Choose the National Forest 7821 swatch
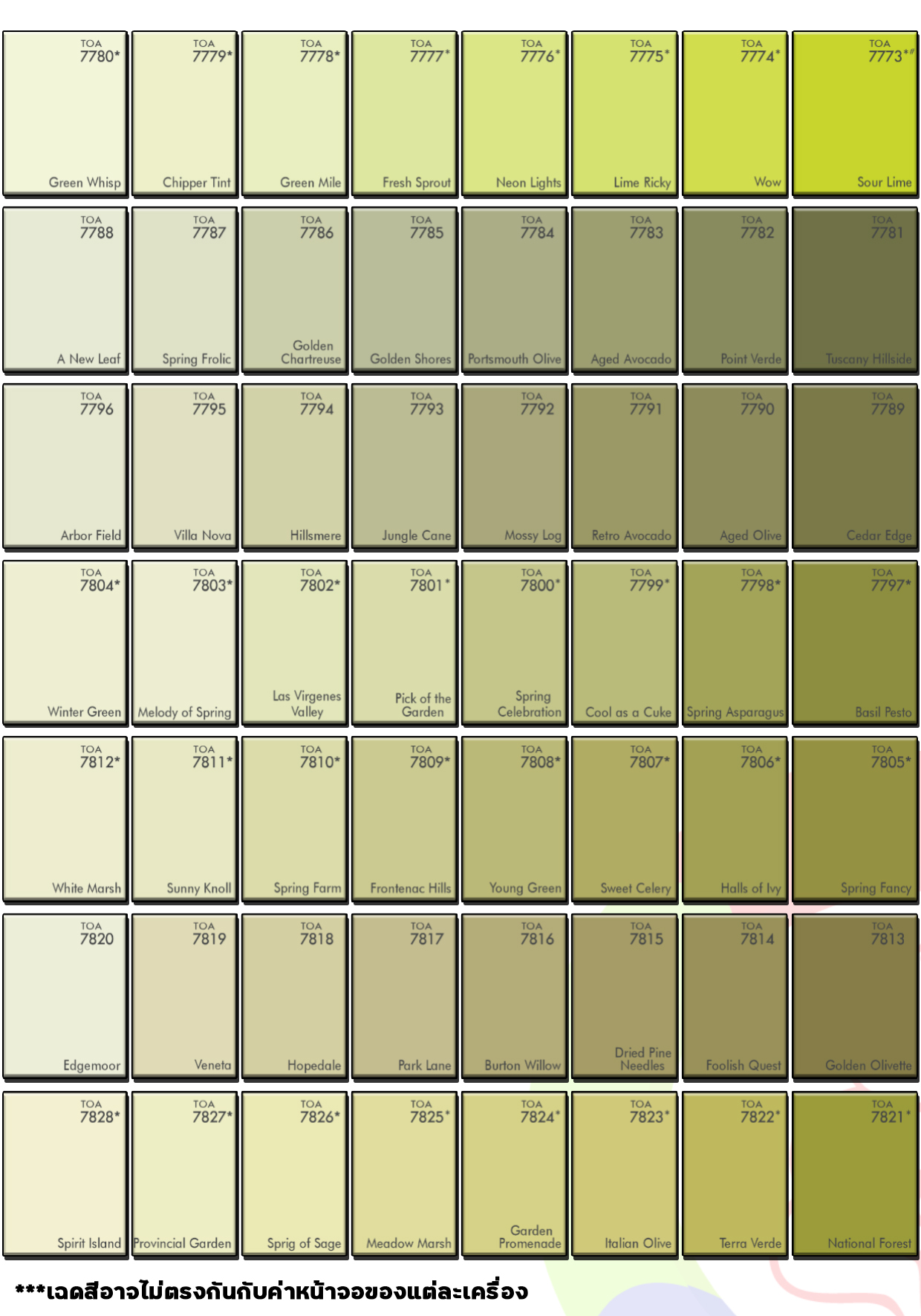This screenshot has height=1316, width=921. (x=855, y=1174)
